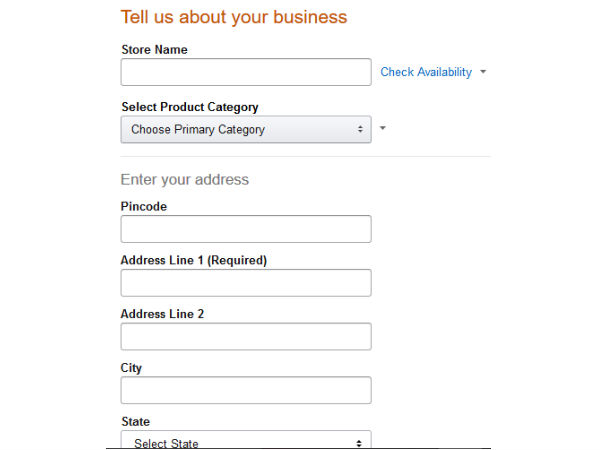
Task: Click the Store Name label
Action: [154, 50]
